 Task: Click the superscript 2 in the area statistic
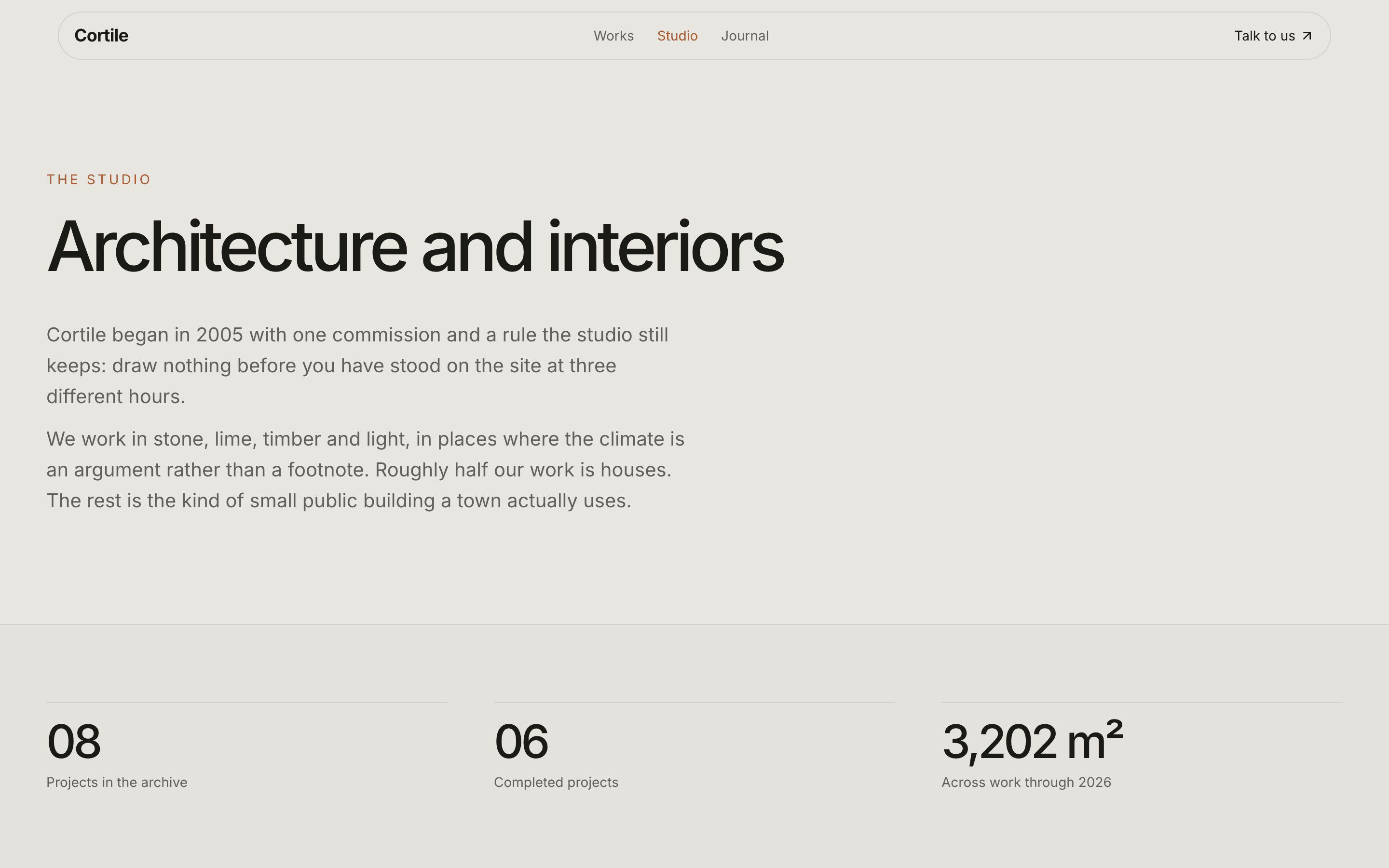[x=1114, y=729]
